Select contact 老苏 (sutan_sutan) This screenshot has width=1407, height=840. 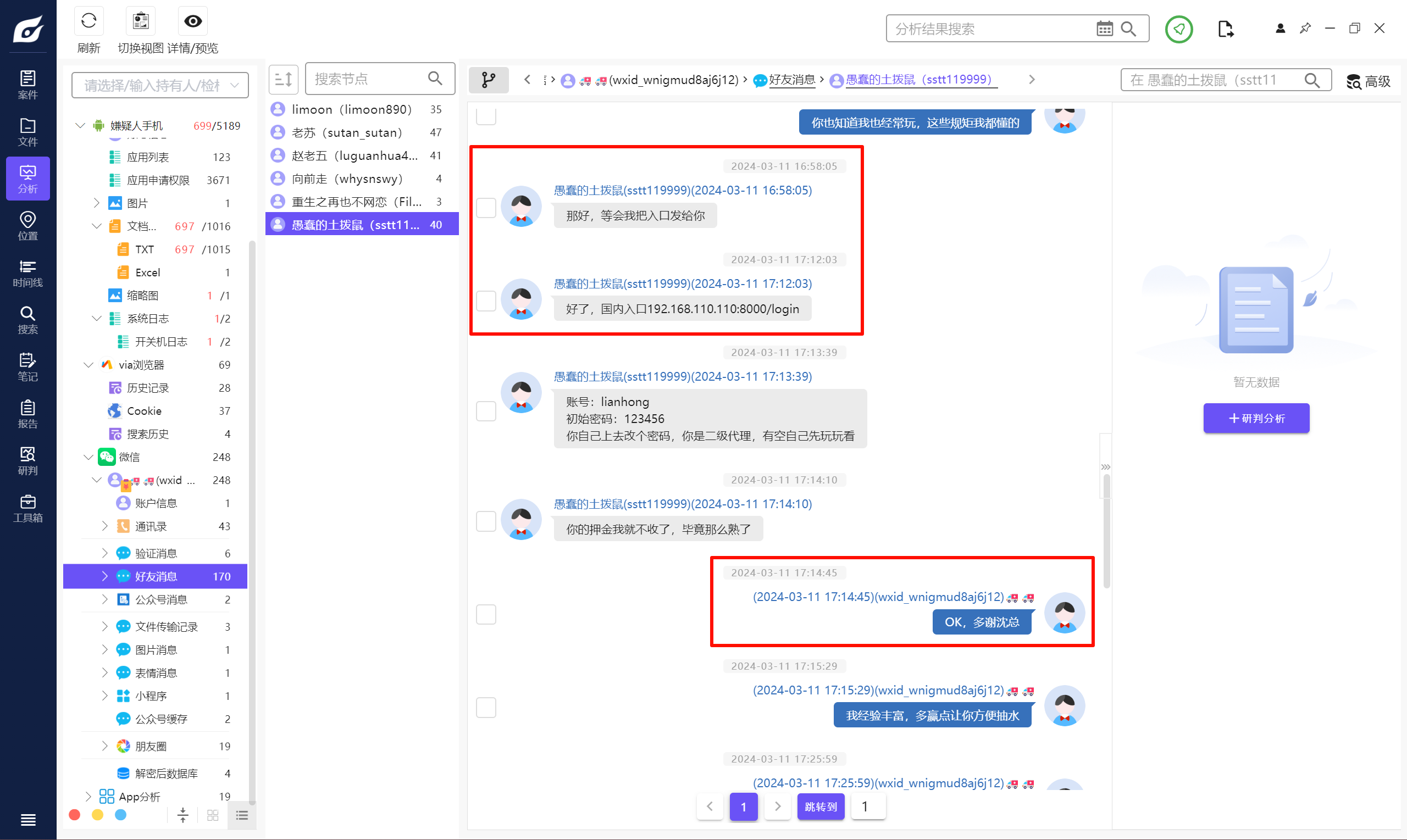click(362, 132)
